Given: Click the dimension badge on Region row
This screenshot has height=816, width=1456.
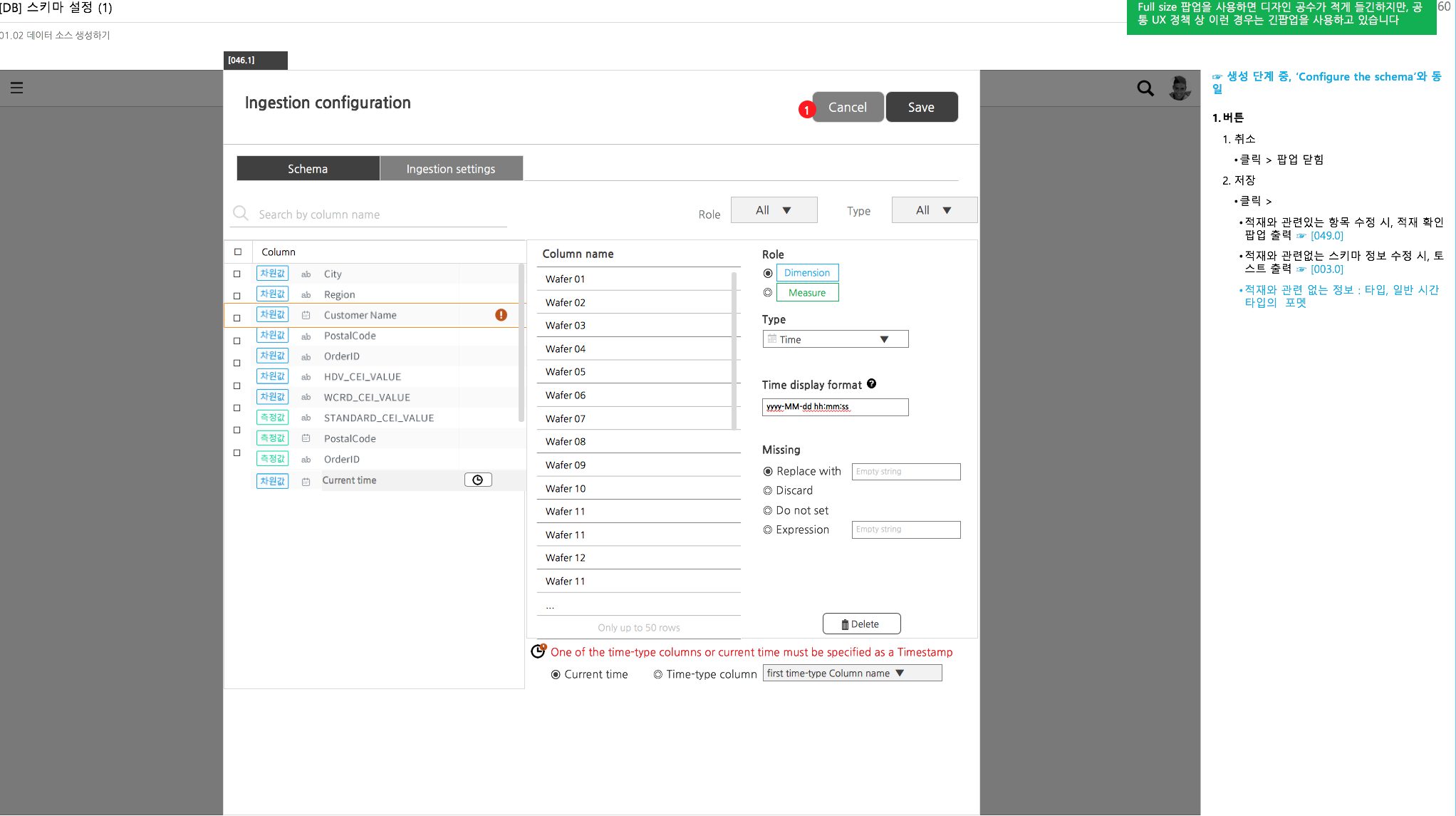Looking at the screenshot, I should pyautogui.click(x=272, y=294).
